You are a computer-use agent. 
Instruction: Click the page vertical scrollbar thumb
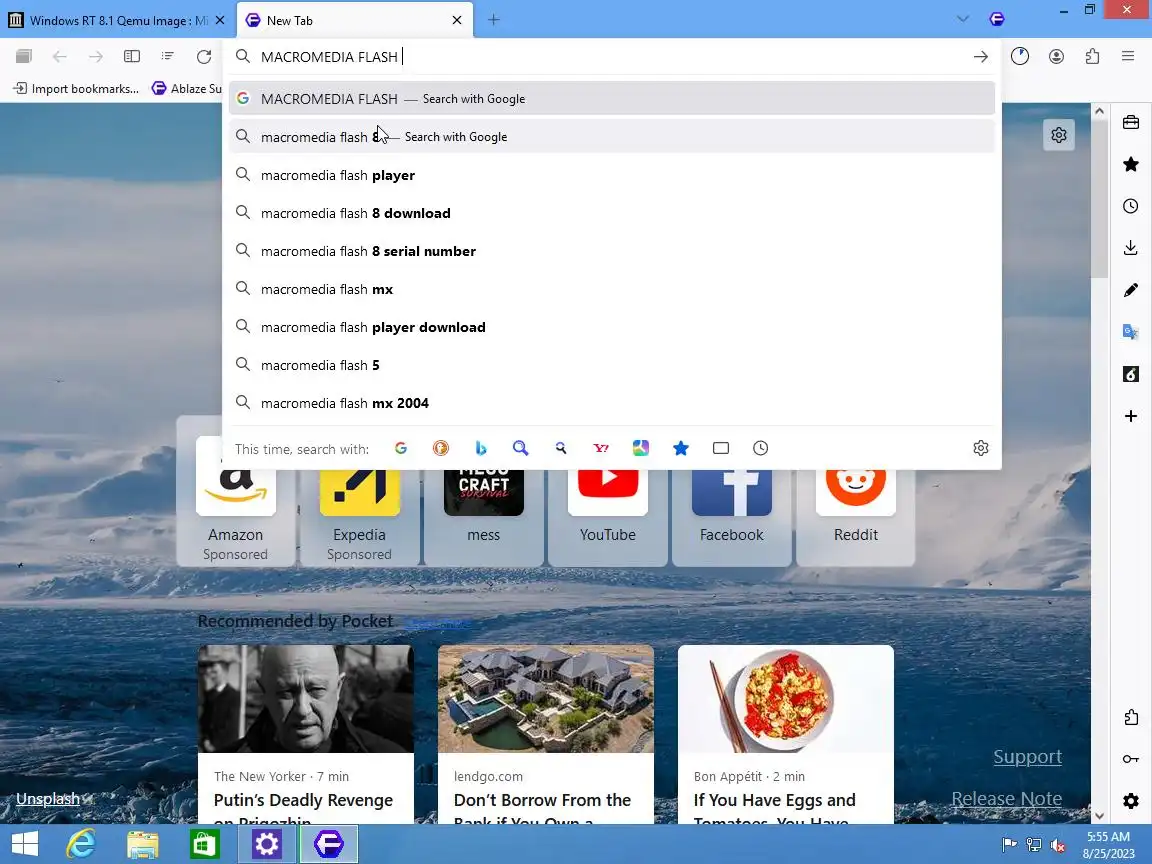point(1099,199)
